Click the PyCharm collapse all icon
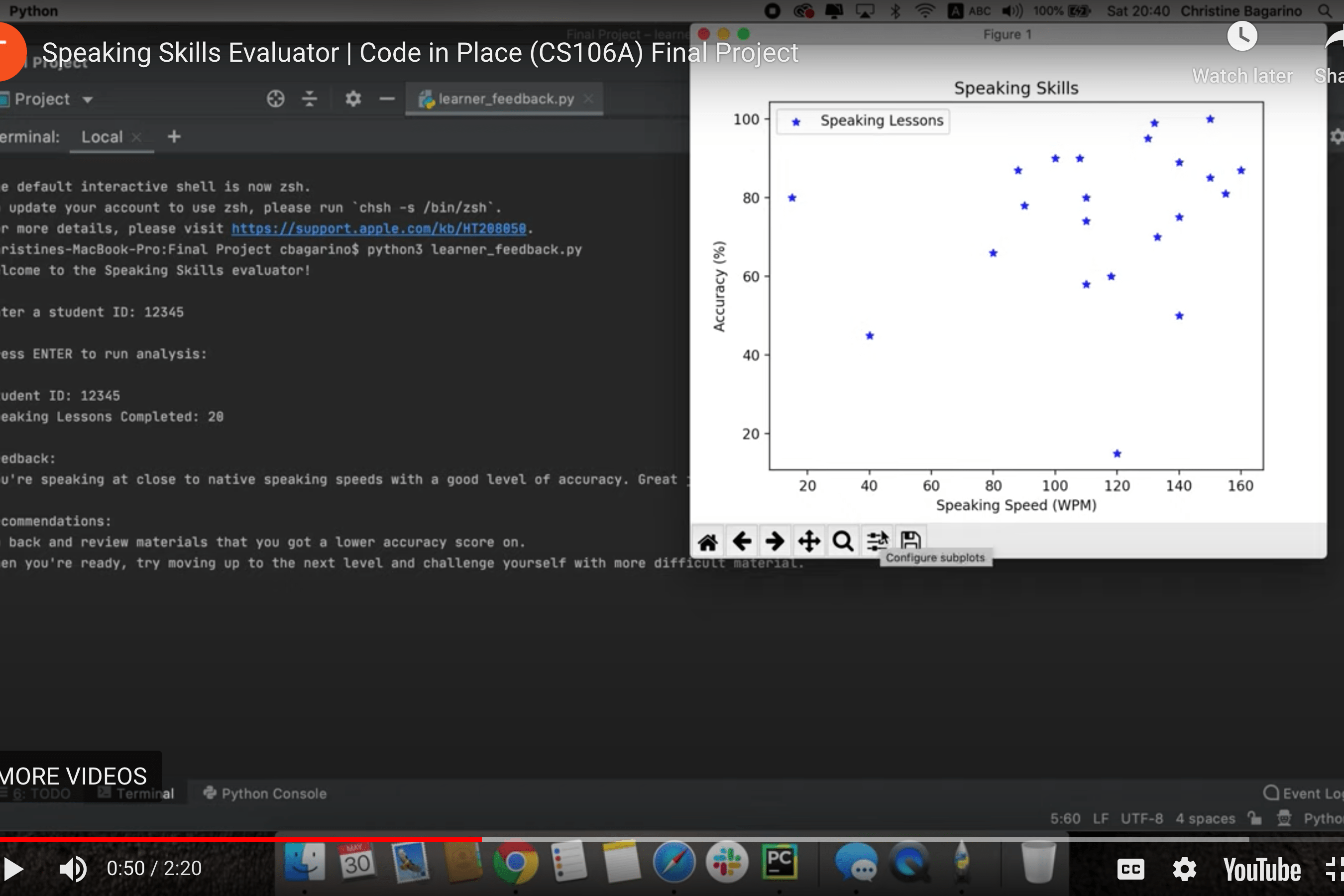The image size is (1344, 896). coord(309,99)
